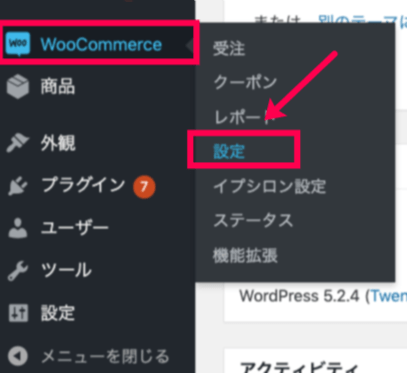Click the Settings sliders icon in sidebar
407x373 pixels.
[x=18, y=313]
